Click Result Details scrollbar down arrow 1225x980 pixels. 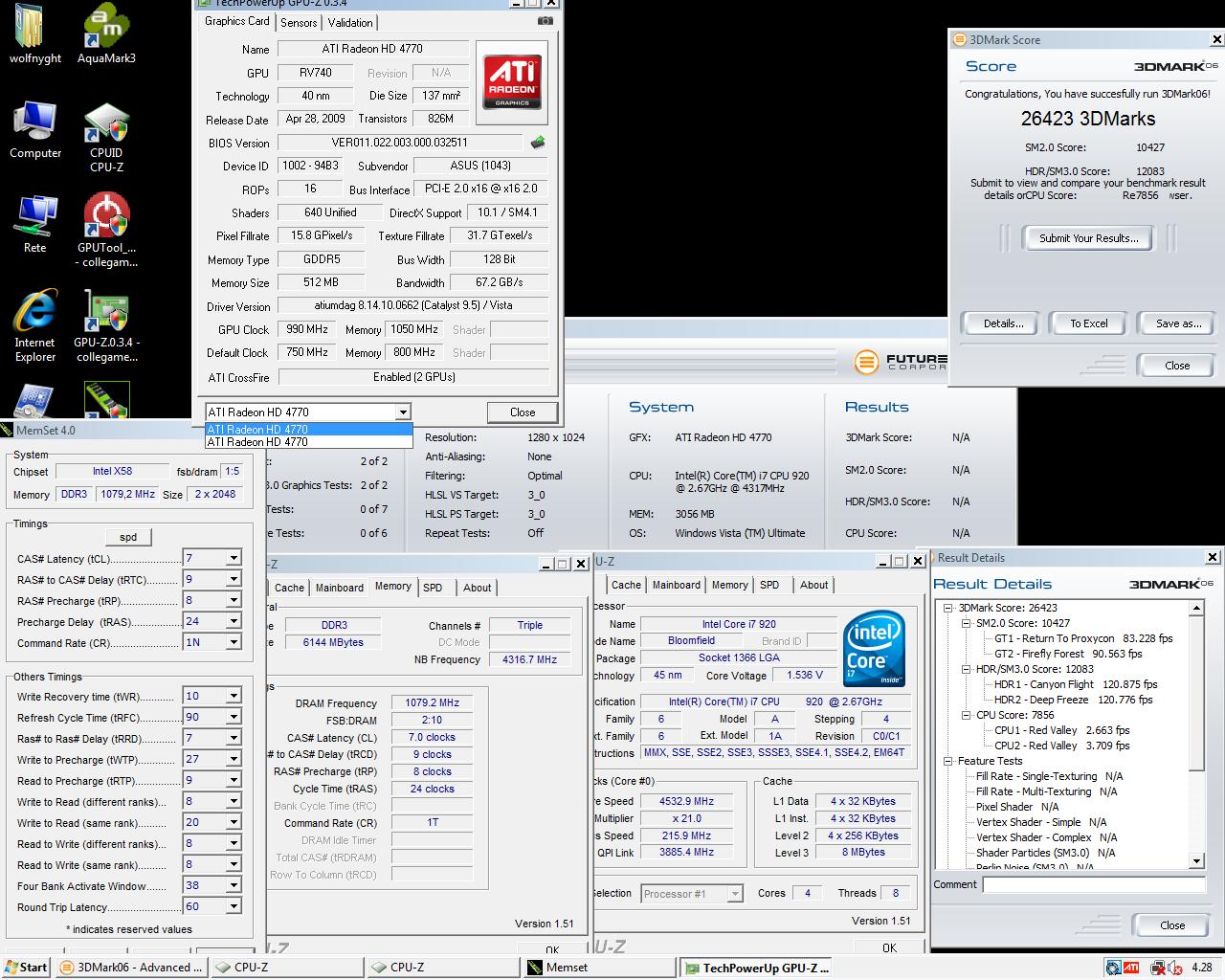pos(1196,860)
